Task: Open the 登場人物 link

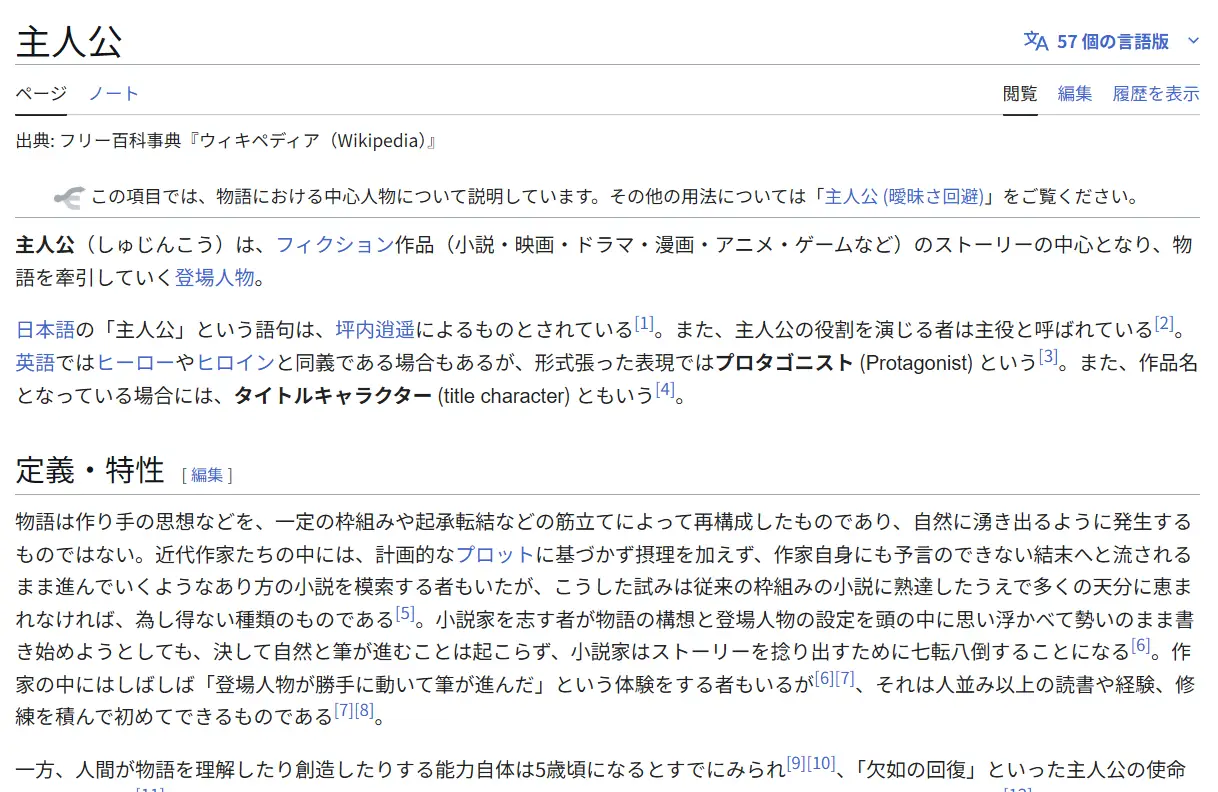Action: 215,277
